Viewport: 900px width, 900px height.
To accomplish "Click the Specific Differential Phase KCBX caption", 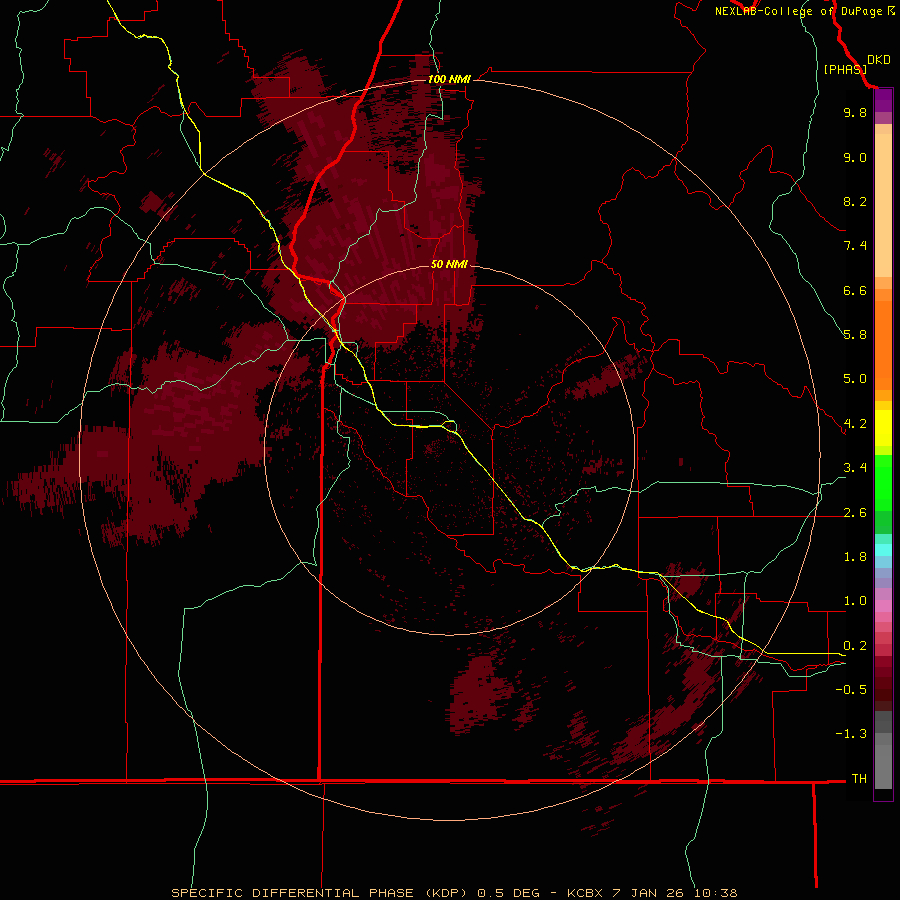I will coord(454,893).
